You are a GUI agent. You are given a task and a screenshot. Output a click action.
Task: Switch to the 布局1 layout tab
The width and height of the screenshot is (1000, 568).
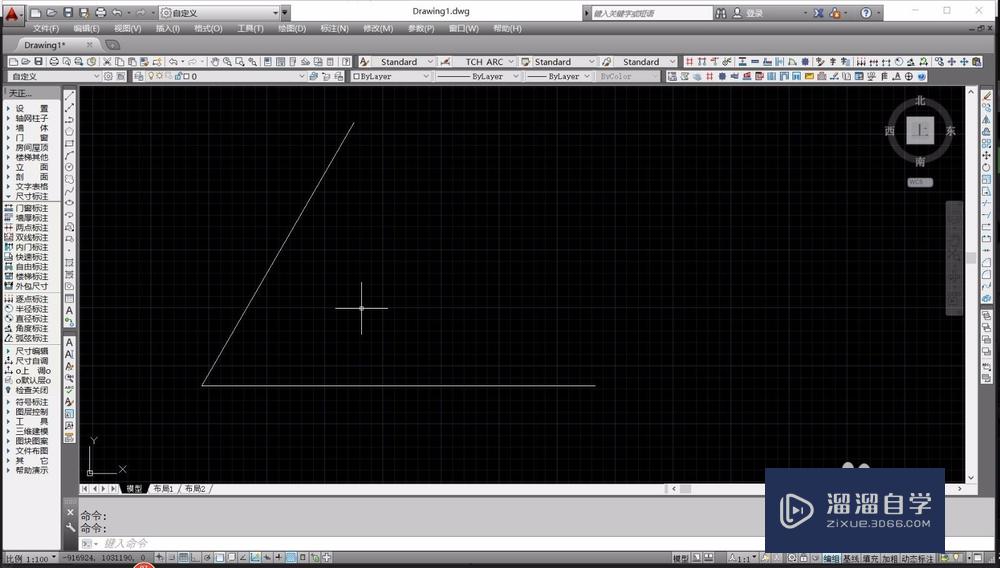click(163, 488)
